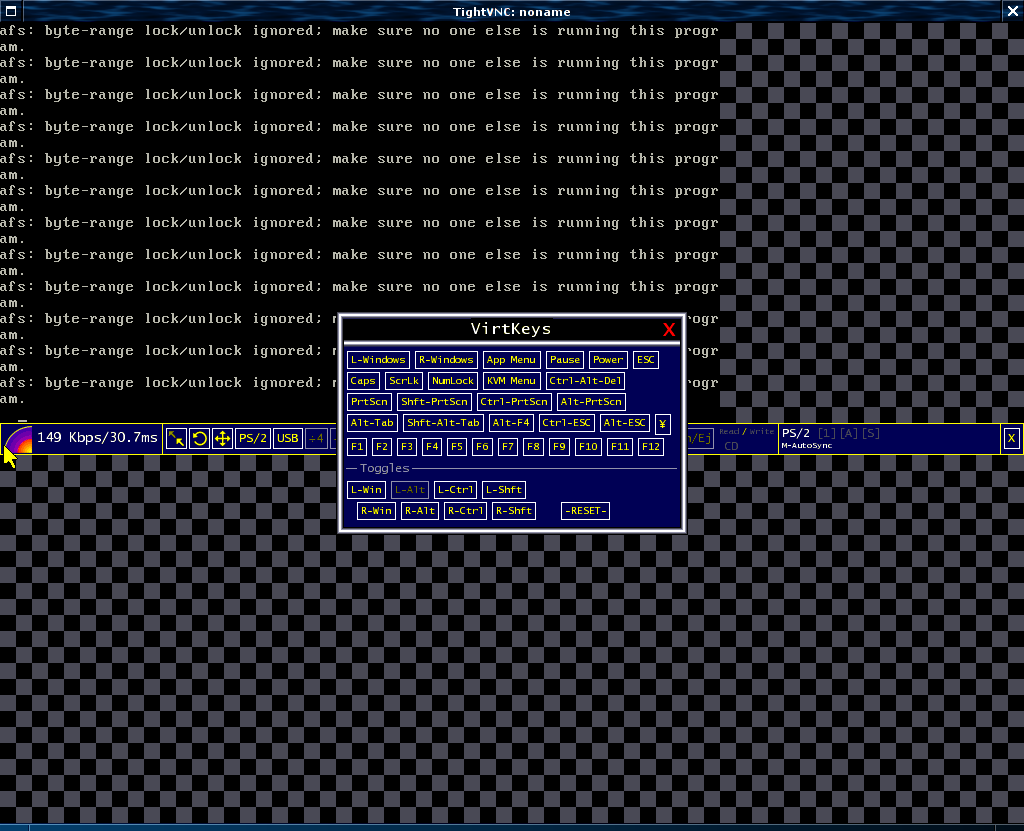
Task: Send Ctrl-Alt-Del to remote host
Action: (x=586, y=381)
